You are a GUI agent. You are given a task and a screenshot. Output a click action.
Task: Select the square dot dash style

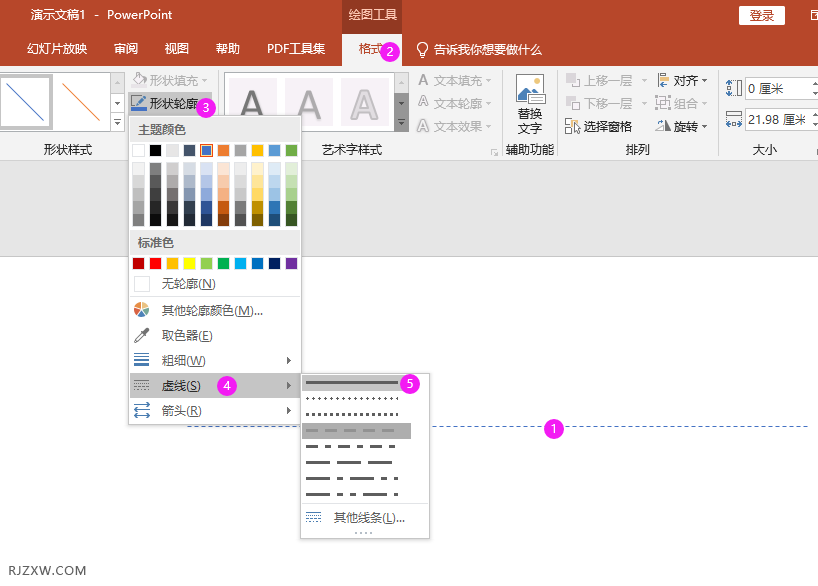click(356, 415)
